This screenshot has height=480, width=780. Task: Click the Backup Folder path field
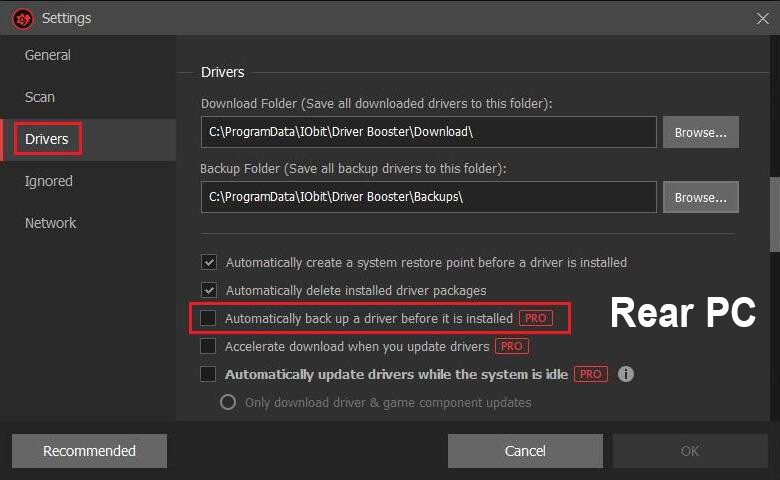point(429,197)
